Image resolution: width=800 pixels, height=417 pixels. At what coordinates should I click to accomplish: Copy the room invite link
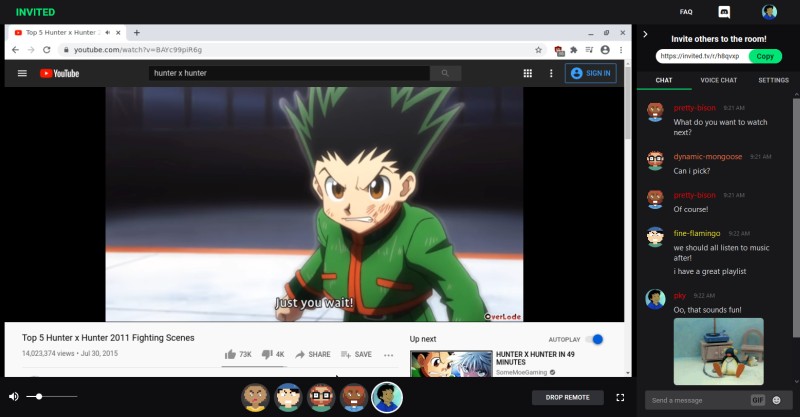(765, 56)
